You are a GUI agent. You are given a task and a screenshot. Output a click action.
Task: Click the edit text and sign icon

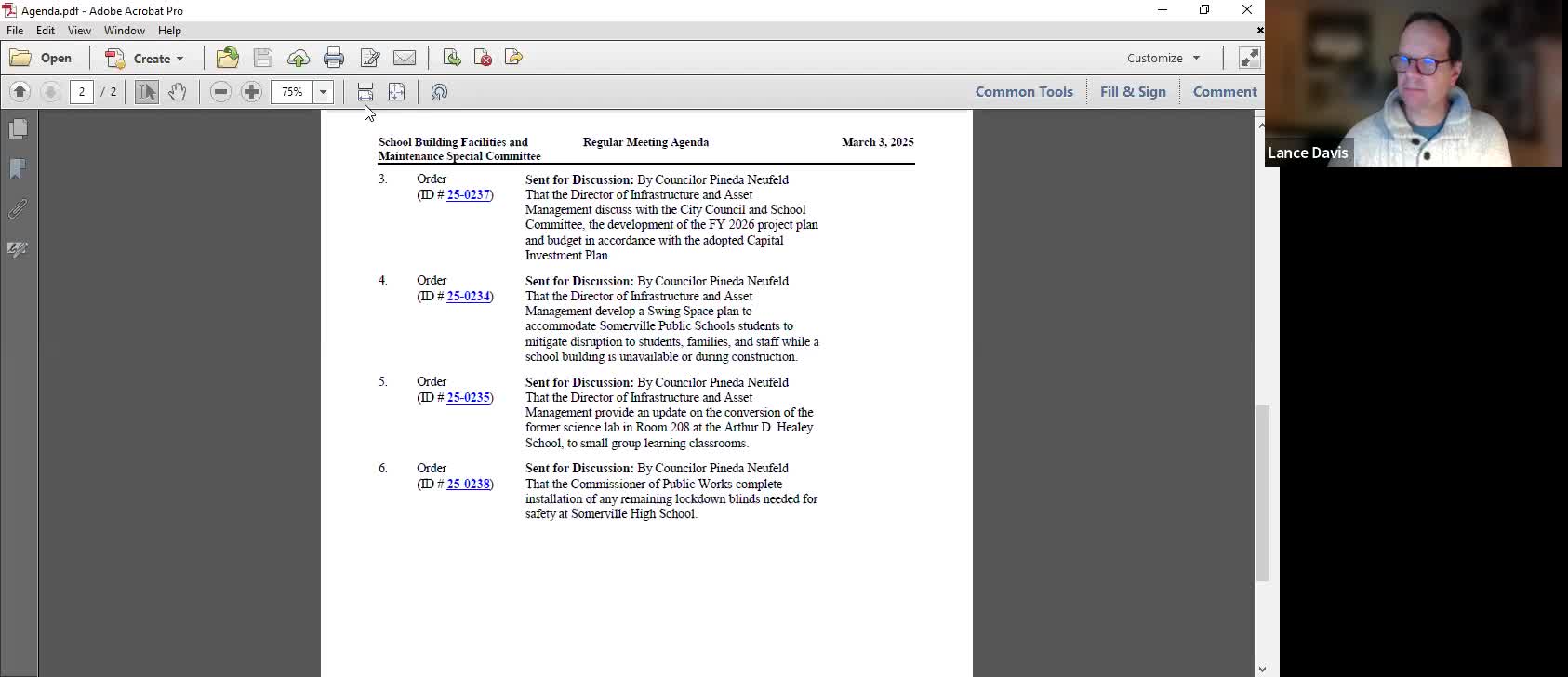370,58
